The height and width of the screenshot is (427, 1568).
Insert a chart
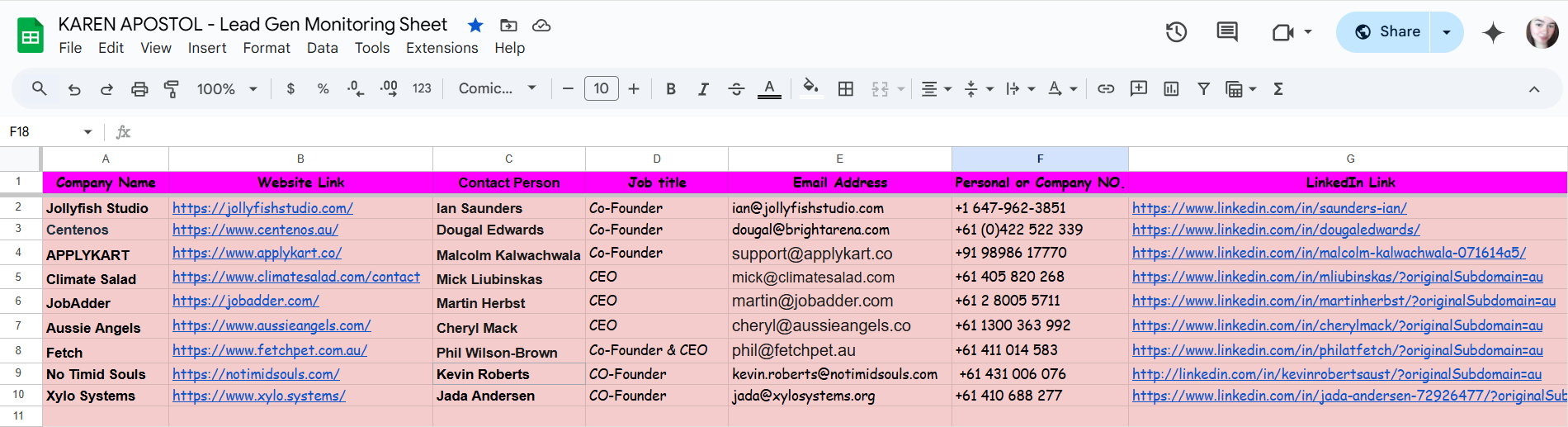click(1171, 89)
